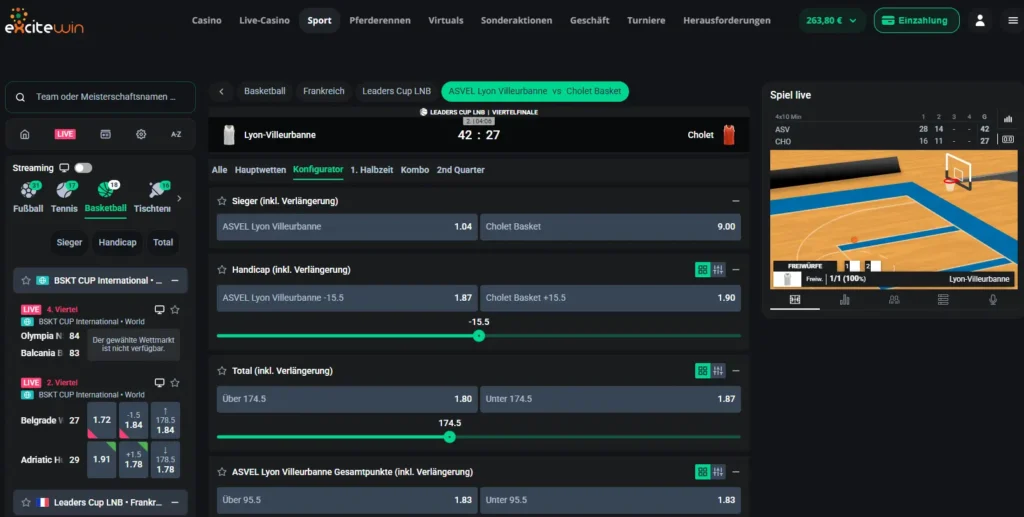Go to sportsbook home icon
The height and width of the screenshot is (517, 1024).
25,134
